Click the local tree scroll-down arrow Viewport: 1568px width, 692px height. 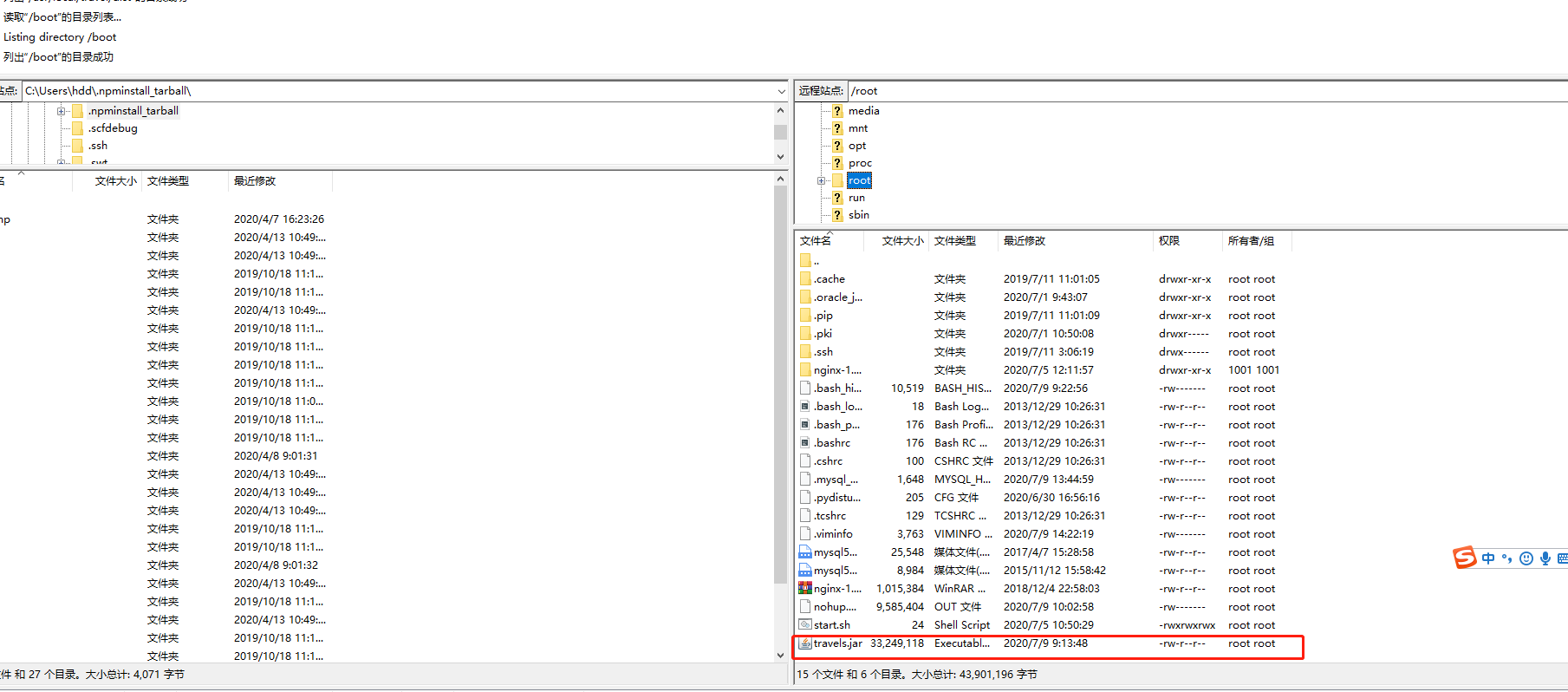781,157
